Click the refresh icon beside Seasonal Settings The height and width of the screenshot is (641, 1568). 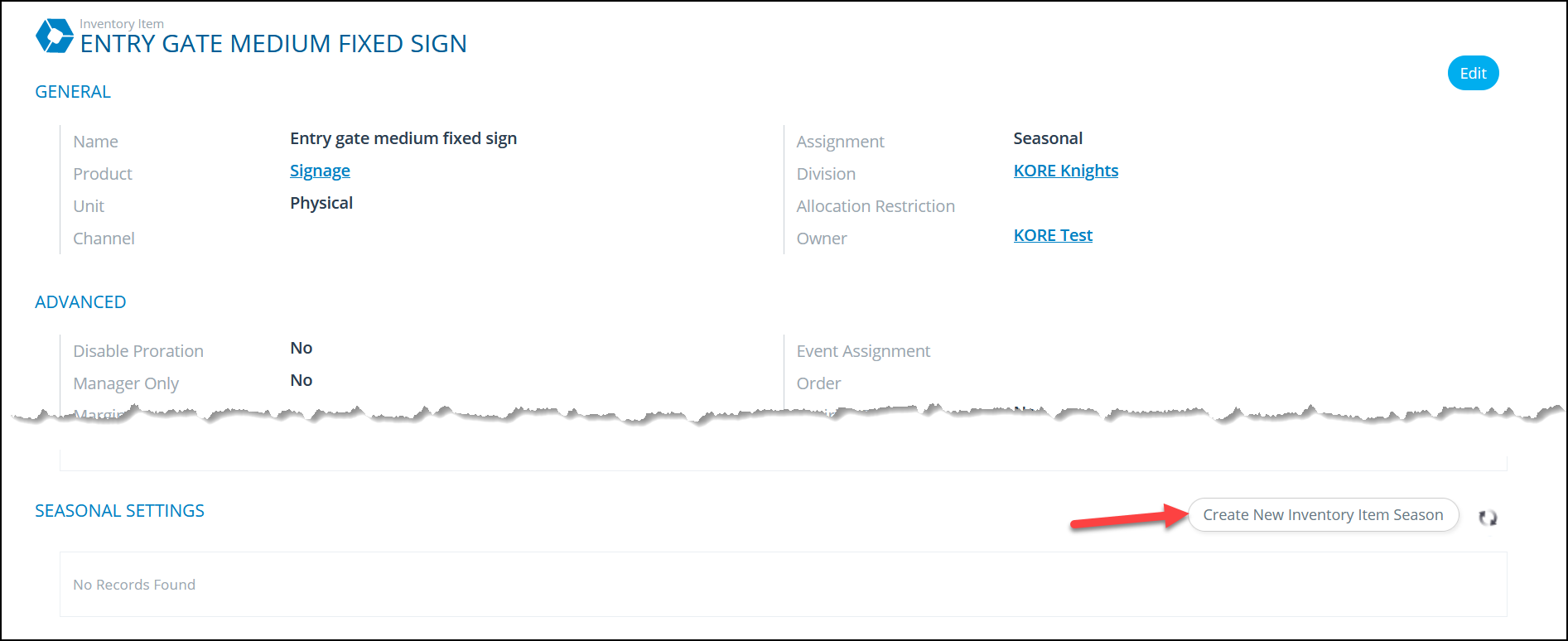pyautogui.click(x=1488, y=518)
